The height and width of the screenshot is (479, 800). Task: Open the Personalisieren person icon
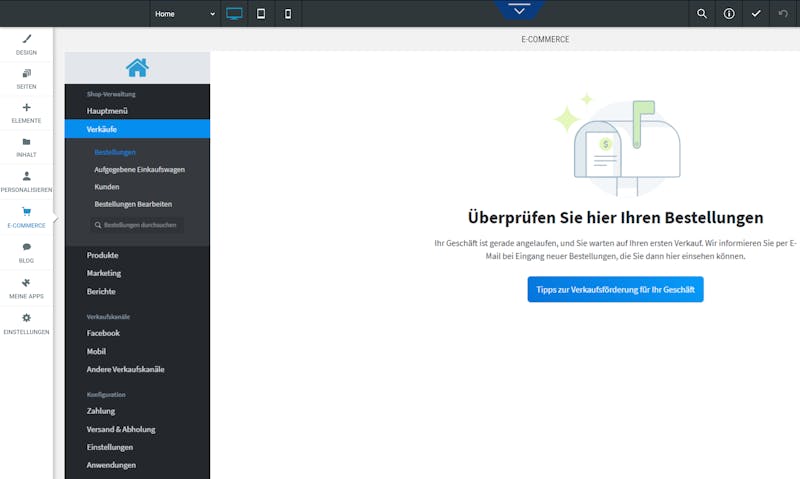pos(27,176)
